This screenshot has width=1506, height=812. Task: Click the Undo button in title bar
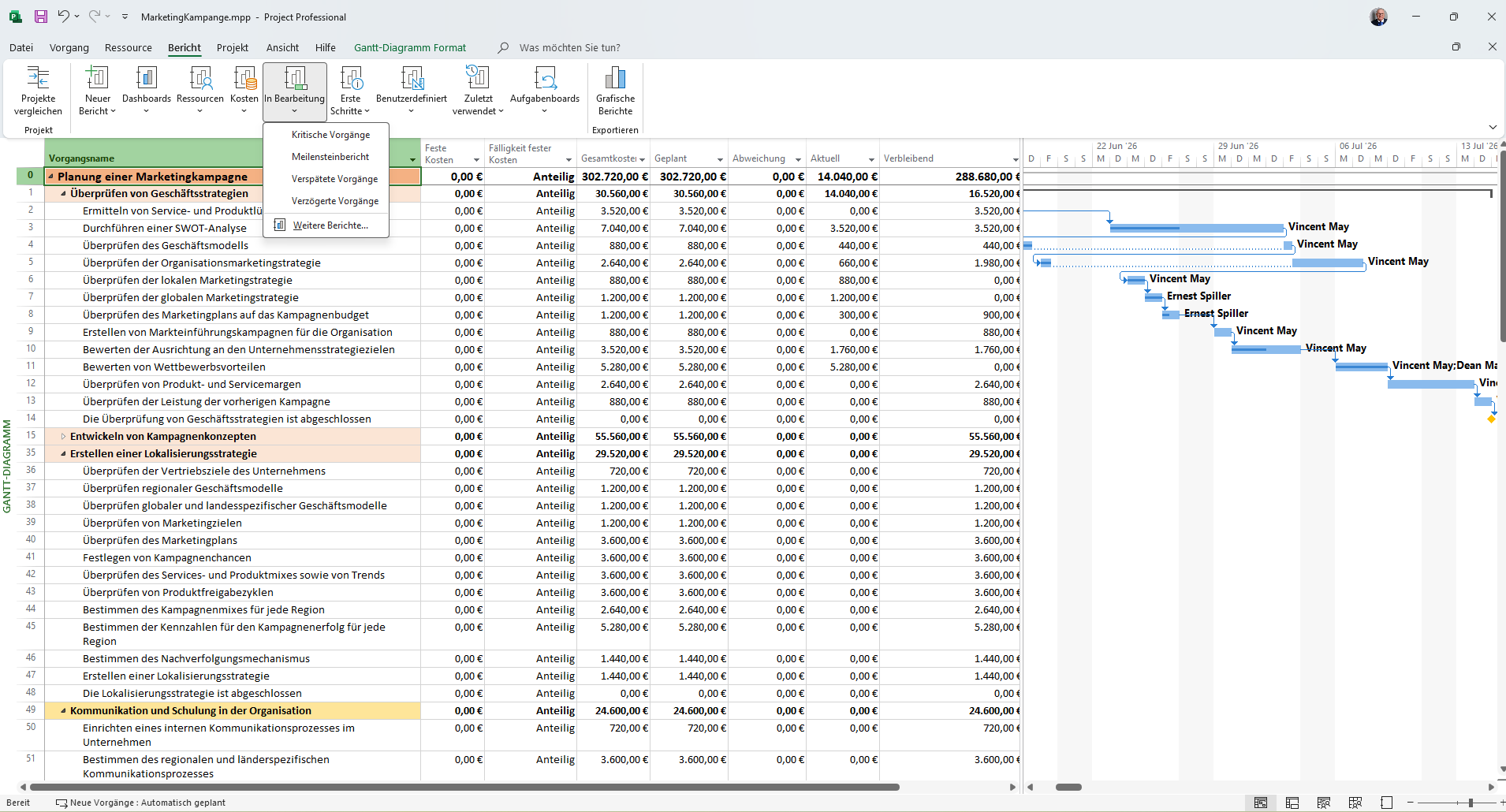(x=63, y=17)
